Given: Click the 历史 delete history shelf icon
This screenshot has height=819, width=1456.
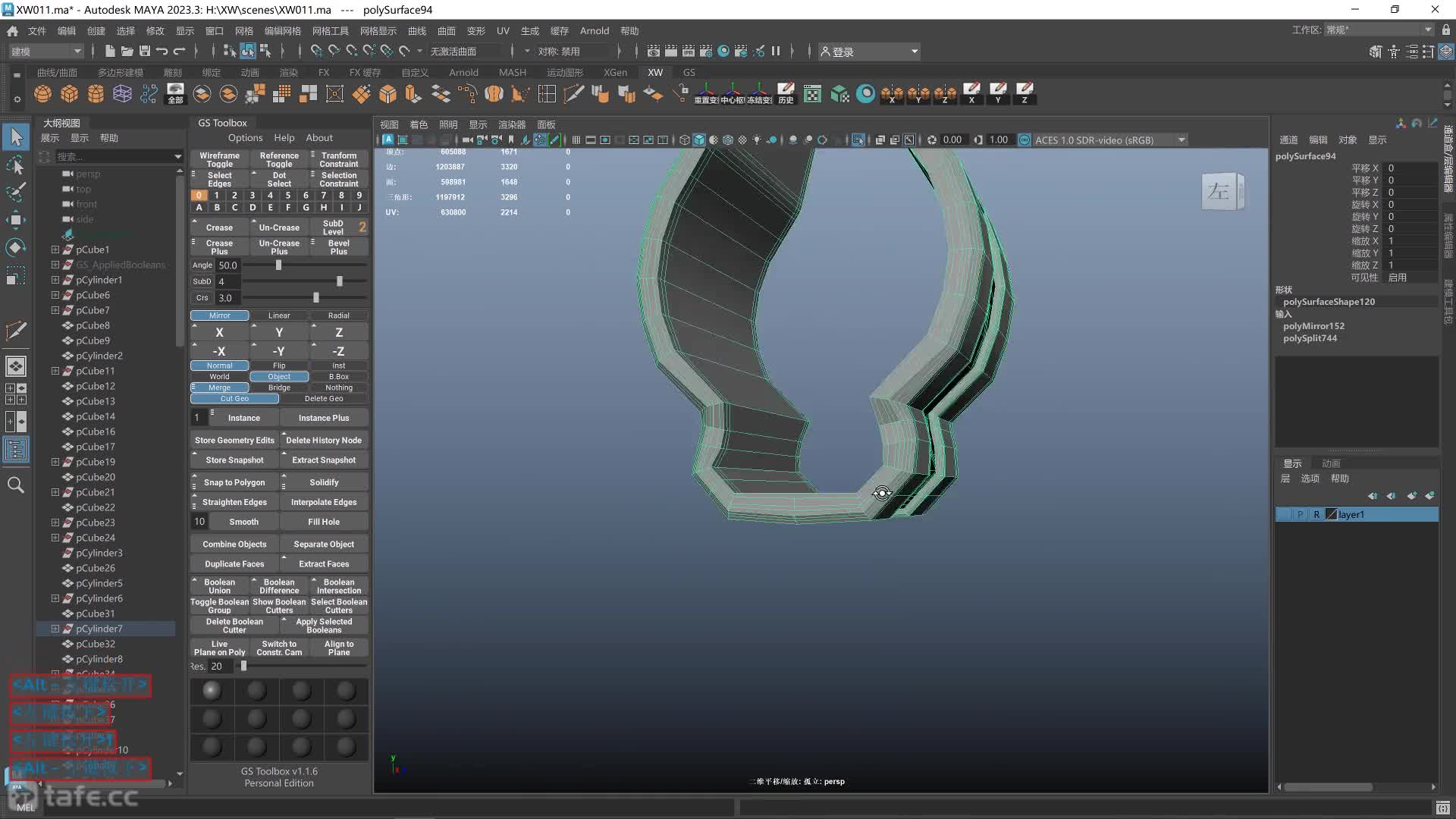Looking at the screenshot, I should 786,94.
